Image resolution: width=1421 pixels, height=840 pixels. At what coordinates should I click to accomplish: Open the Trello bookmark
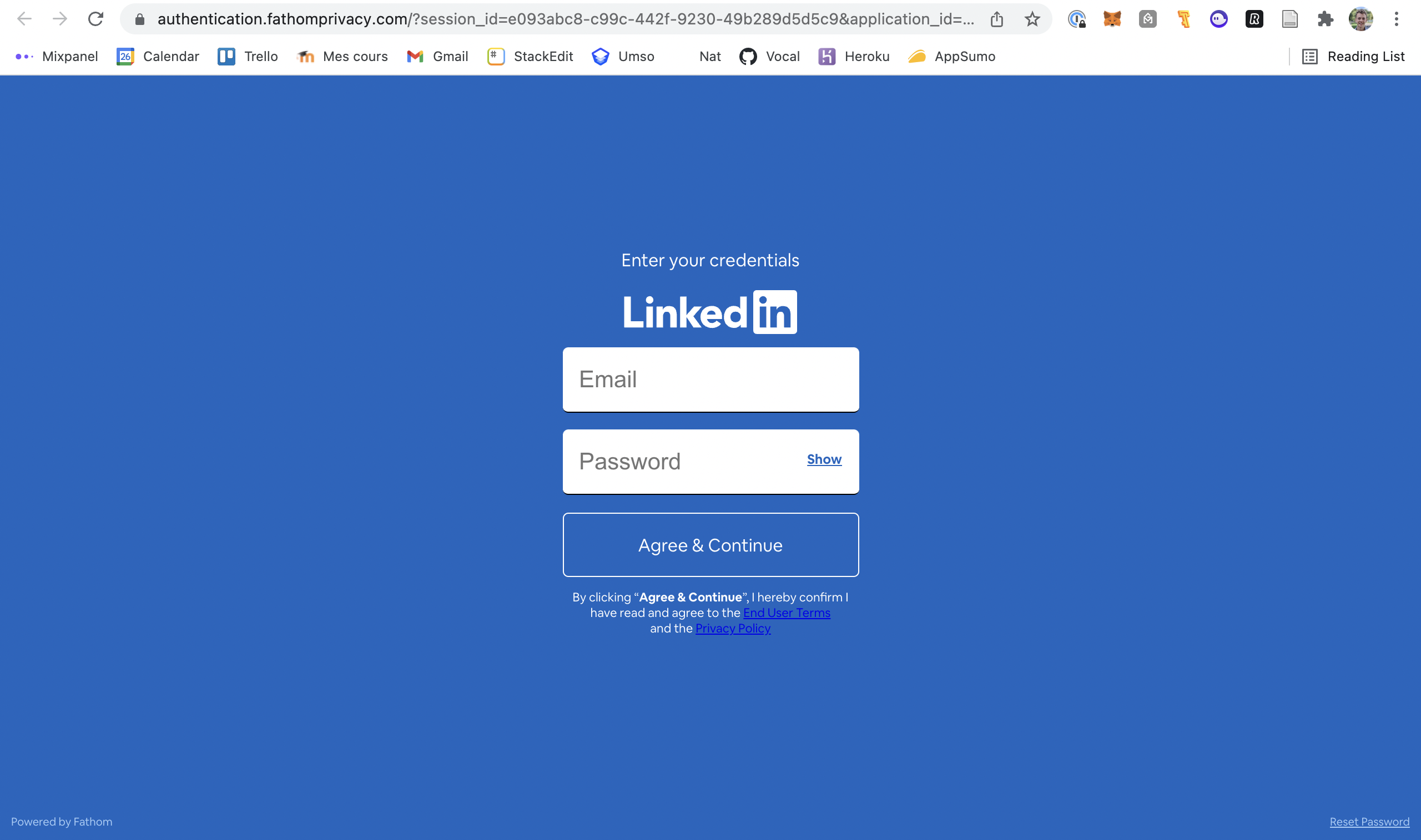click(248, 57)
